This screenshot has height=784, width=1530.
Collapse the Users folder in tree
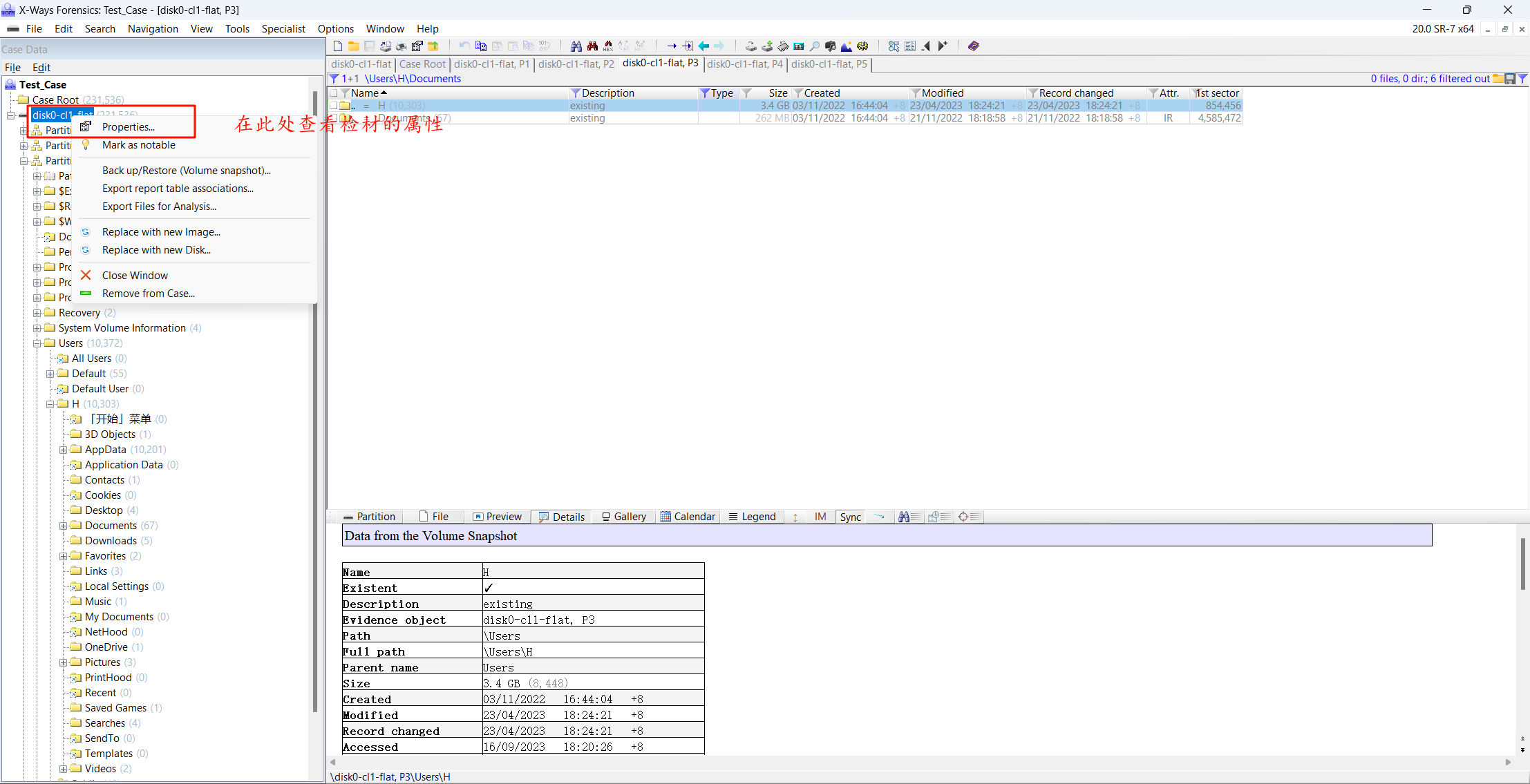point(37,343)
